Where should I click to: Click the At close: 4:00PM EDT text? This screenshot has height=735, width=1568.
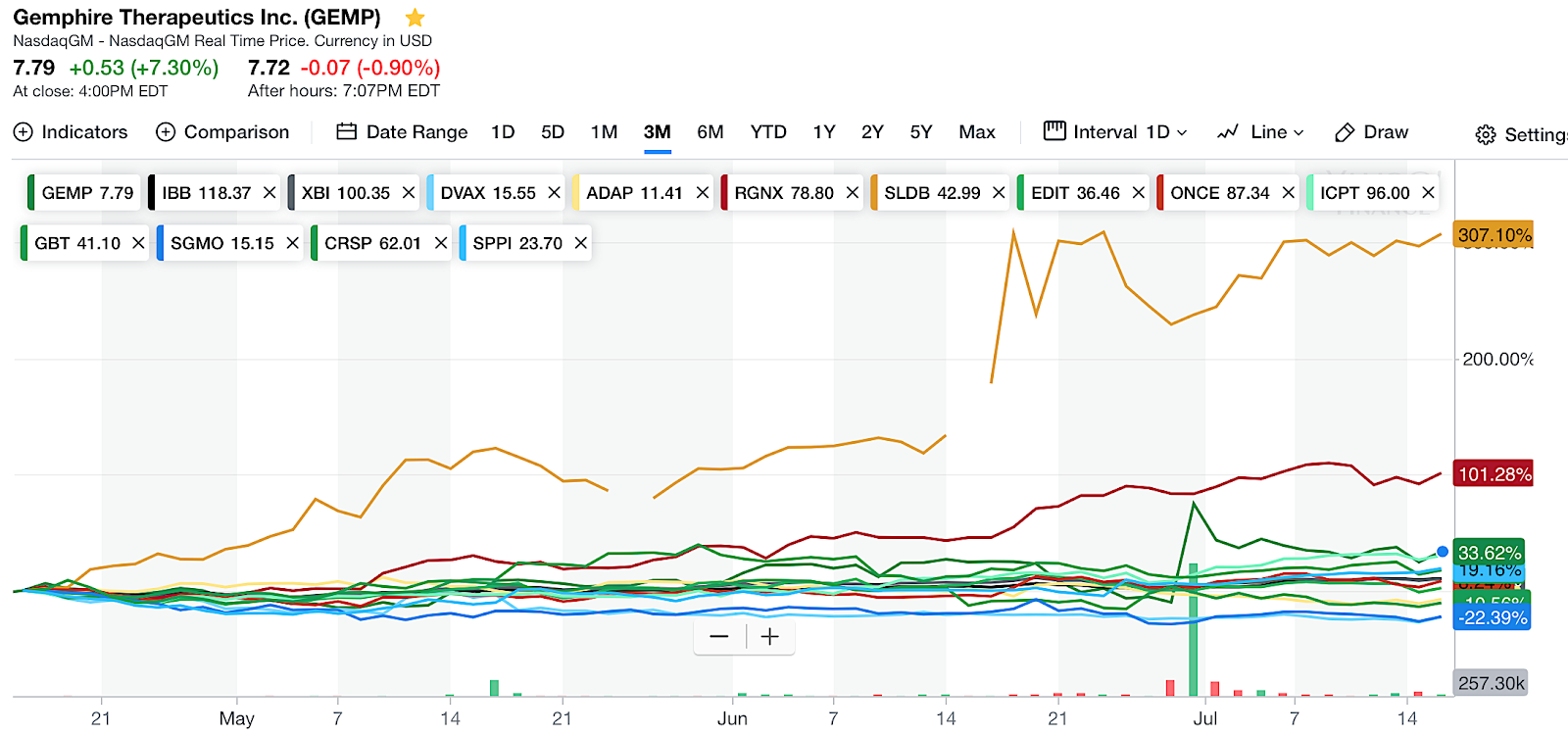click(x=90, y=91)
